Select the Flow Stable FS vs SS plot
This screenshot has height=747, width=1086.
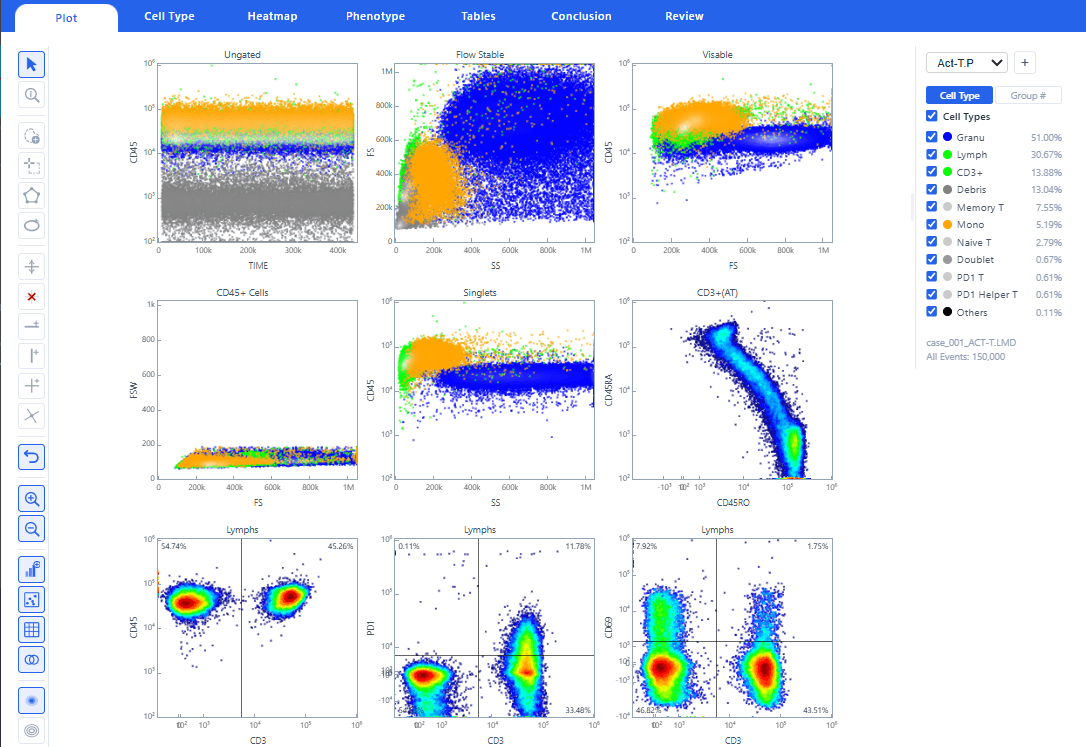495,152
